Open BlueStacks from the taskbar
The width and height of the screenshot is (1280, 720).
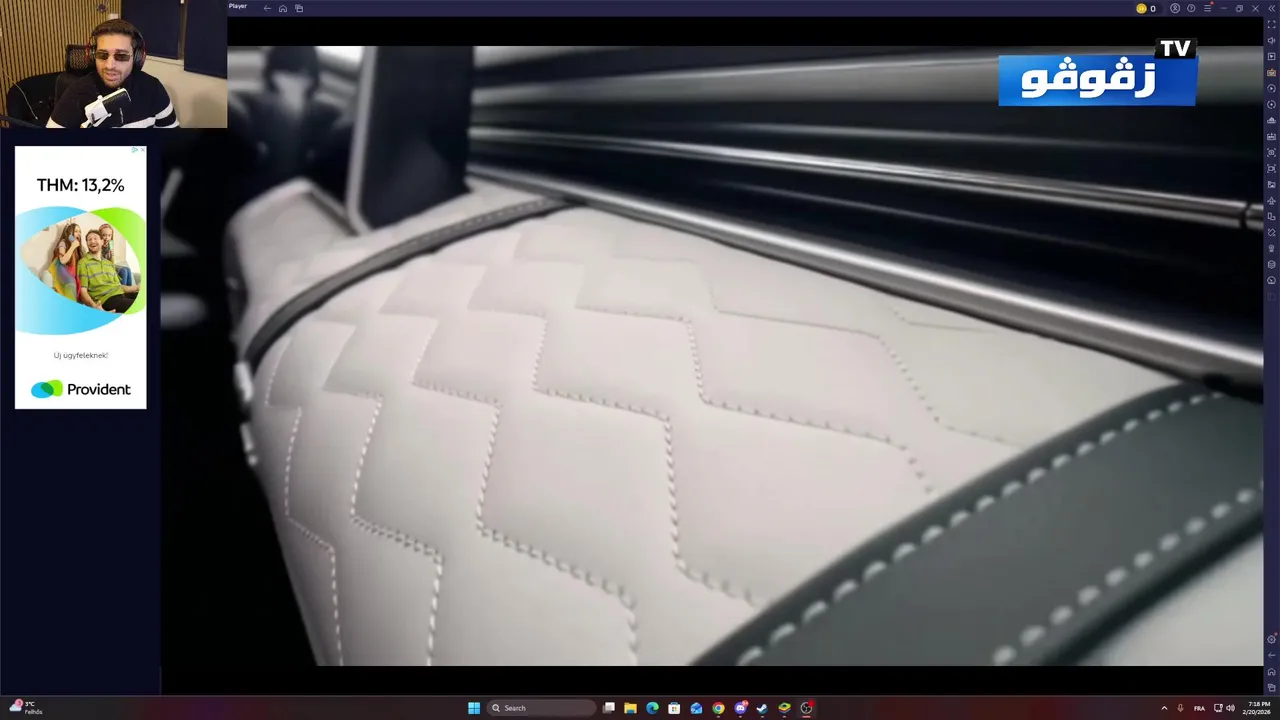coord(784,708)
